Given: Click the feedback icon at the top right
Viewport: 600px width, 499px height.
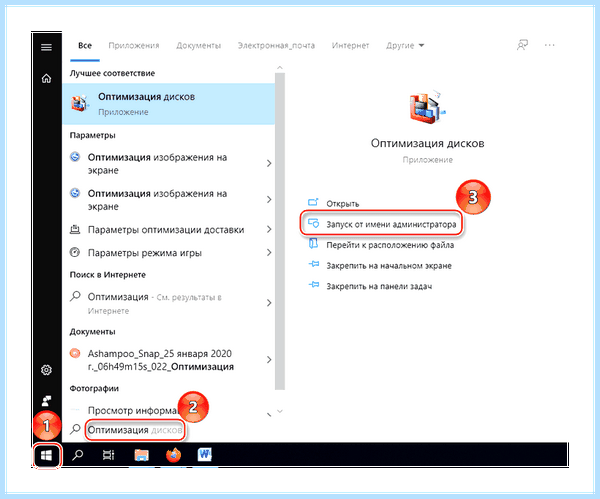Looking at the screenshot, I should click(522, 45).
